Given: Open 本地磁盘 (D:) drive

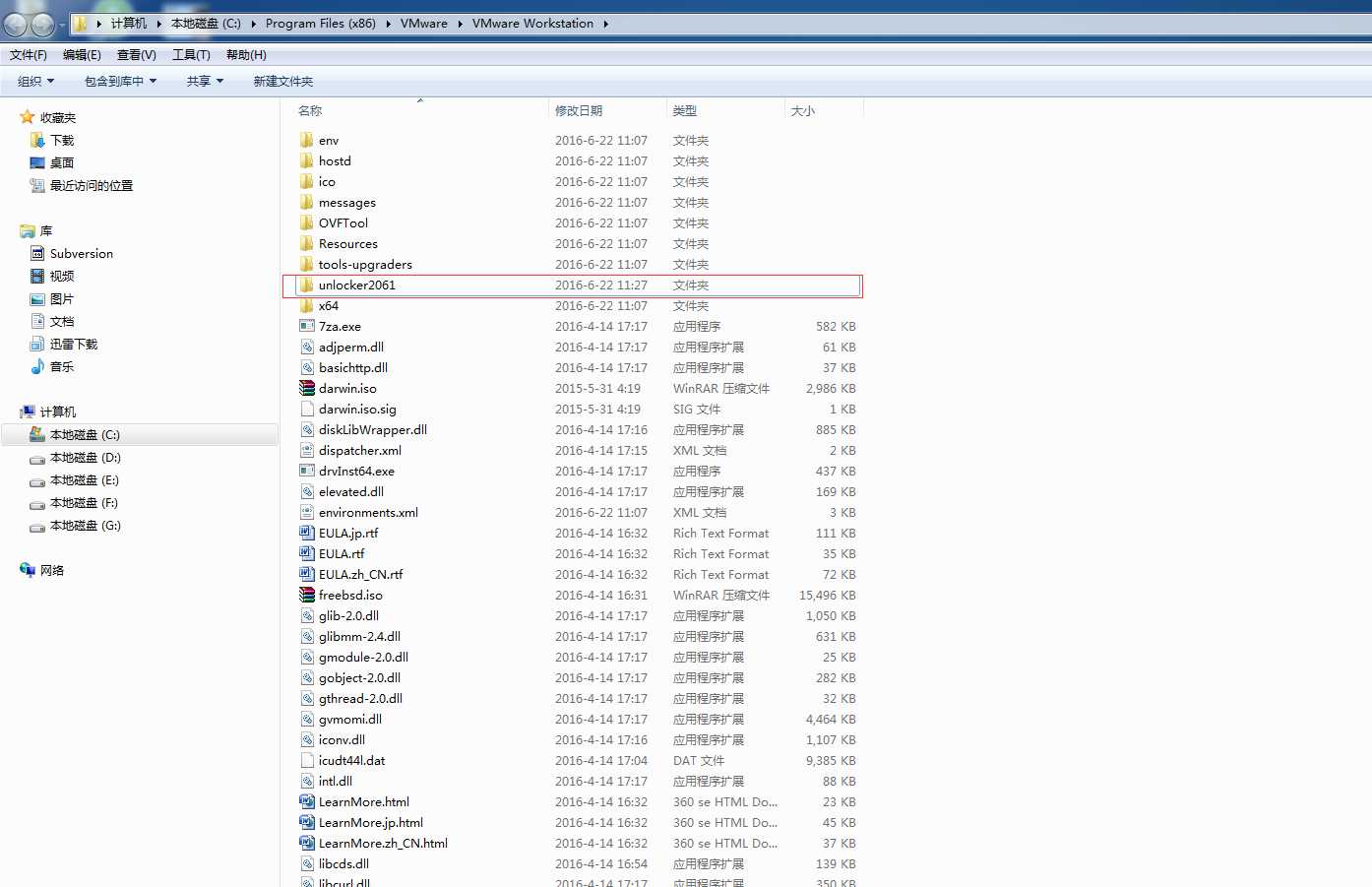Looking at the screenshot, I should [x=86, y=457].
